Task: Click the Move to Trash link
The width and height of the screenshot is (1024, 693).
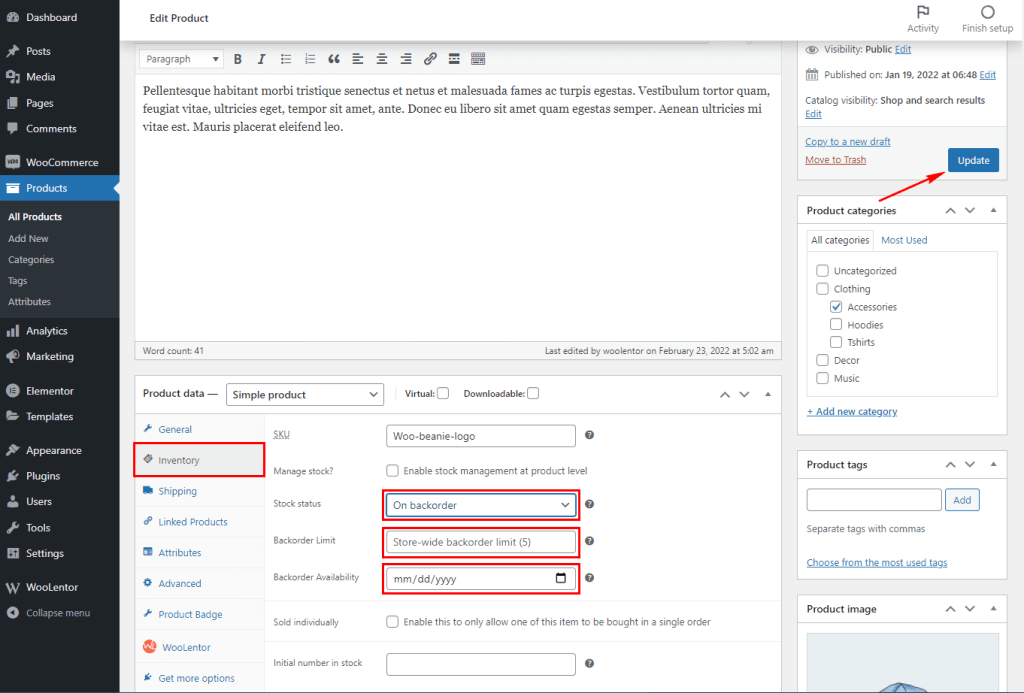Action: tap(835, 159)
